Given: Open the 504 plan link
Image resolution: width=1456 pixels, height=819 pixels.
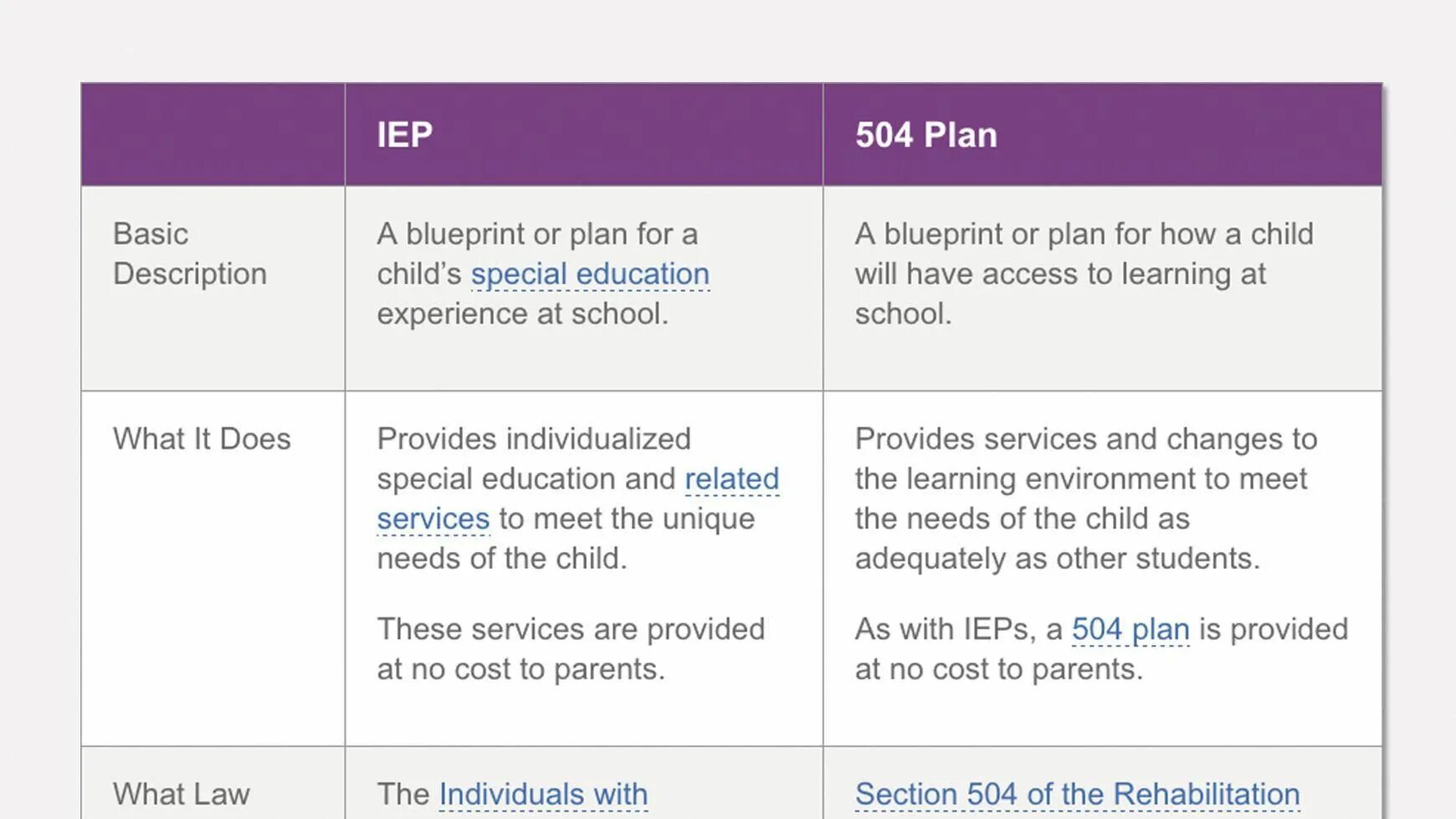Looking at the screenshot, I should click(1130, 629).
